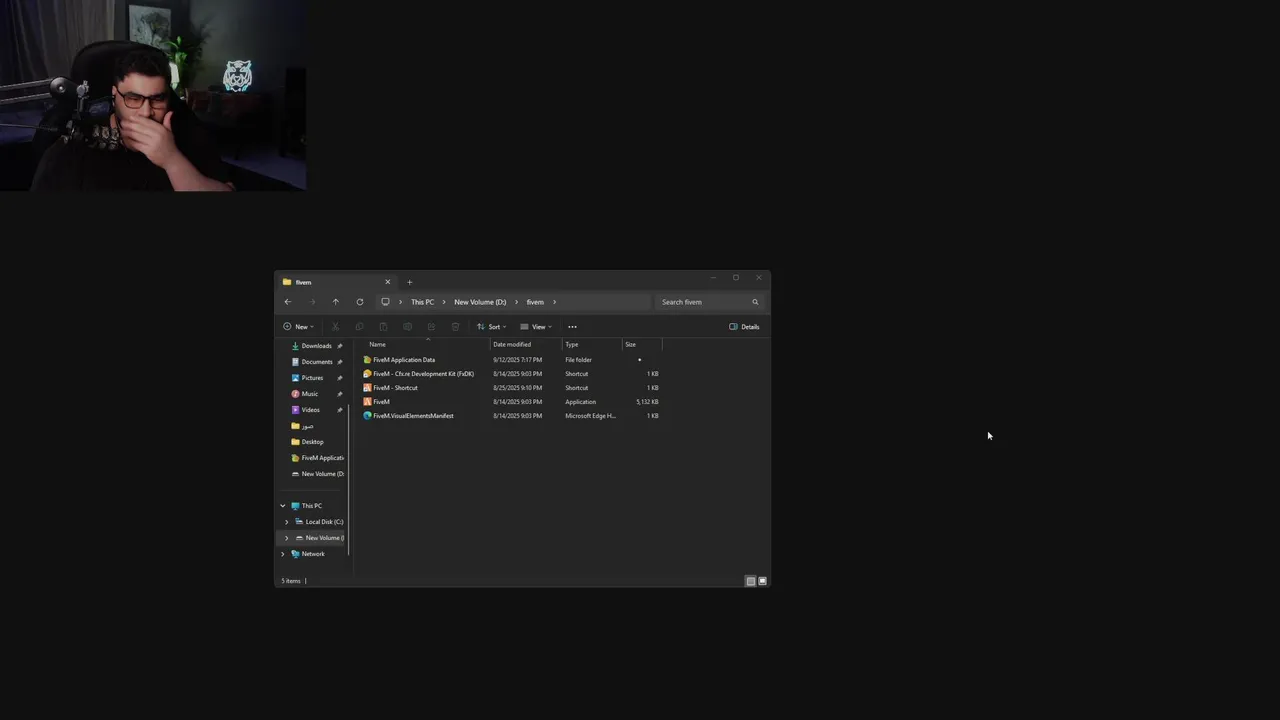The image size is (1280, 720).
Task: Expand New Volume tree node arrow under This PC
Action: tap(287, 538)
